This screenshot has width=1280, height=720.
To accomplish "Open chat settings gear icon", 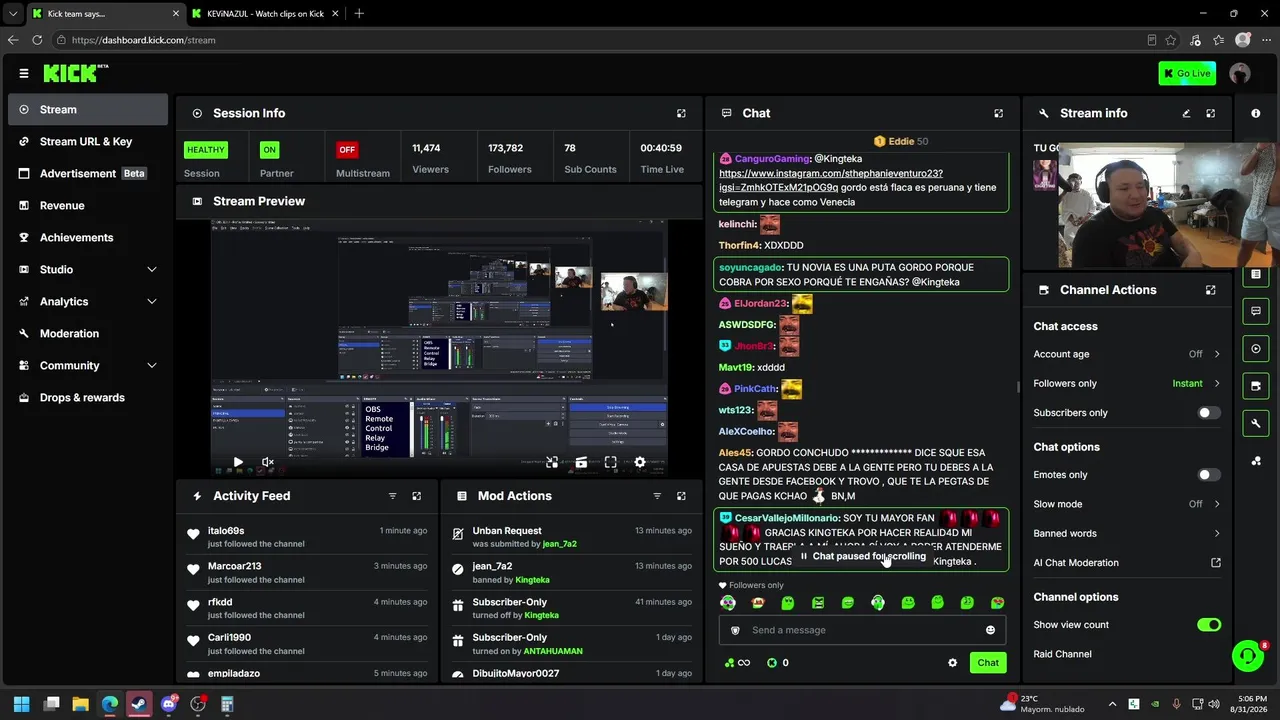I will click(x=952, y=663).
